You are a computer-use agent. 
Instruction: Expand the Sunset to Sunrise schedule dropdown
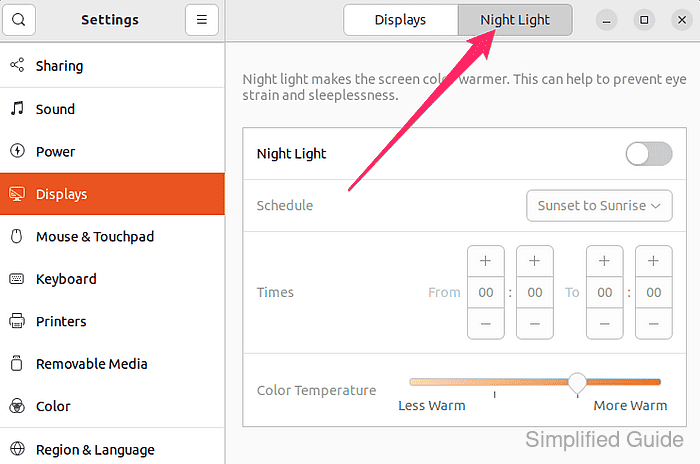coord(599,205)
